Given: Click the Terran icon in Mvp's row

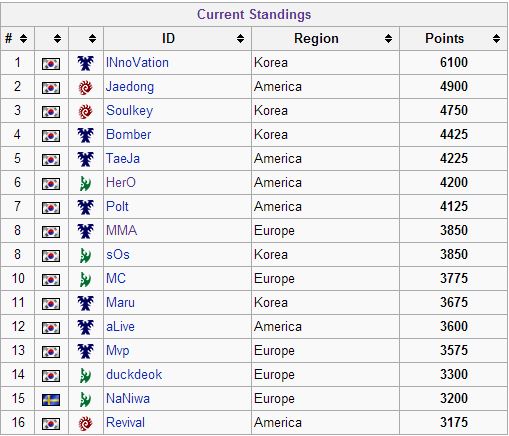Looking at the screenshot, I should click(85, 351).
